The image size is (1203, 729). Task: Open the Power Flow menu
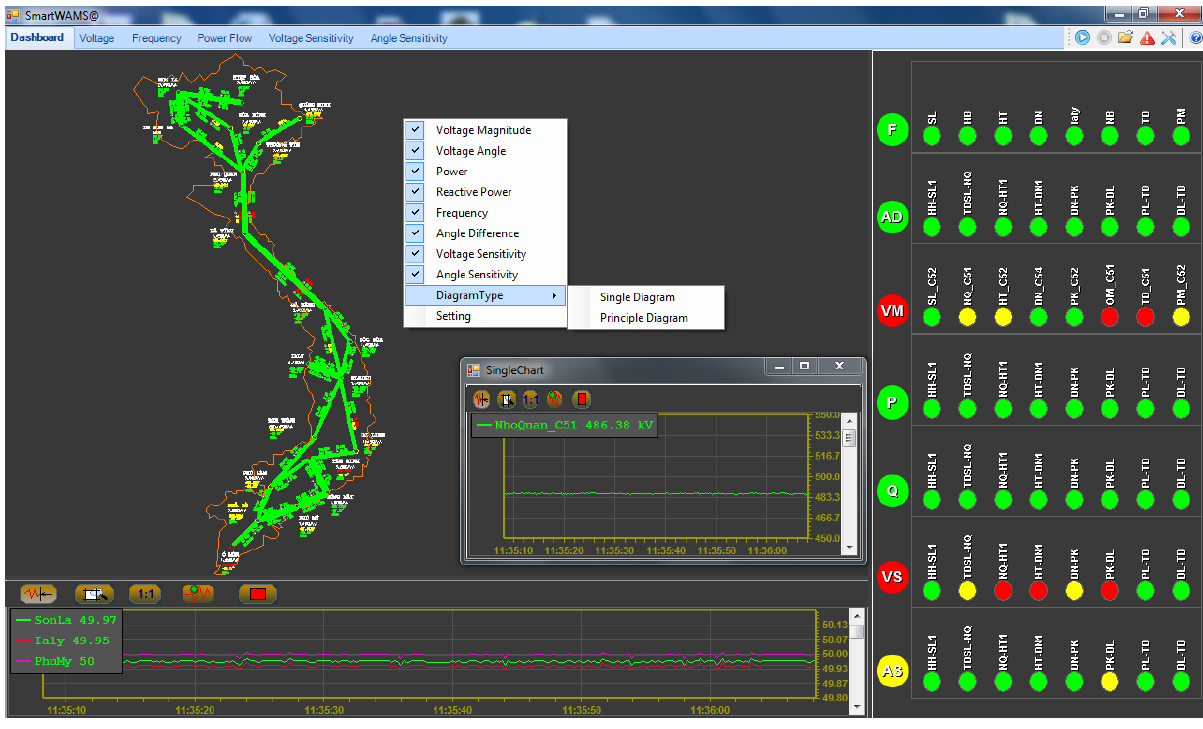224,38
